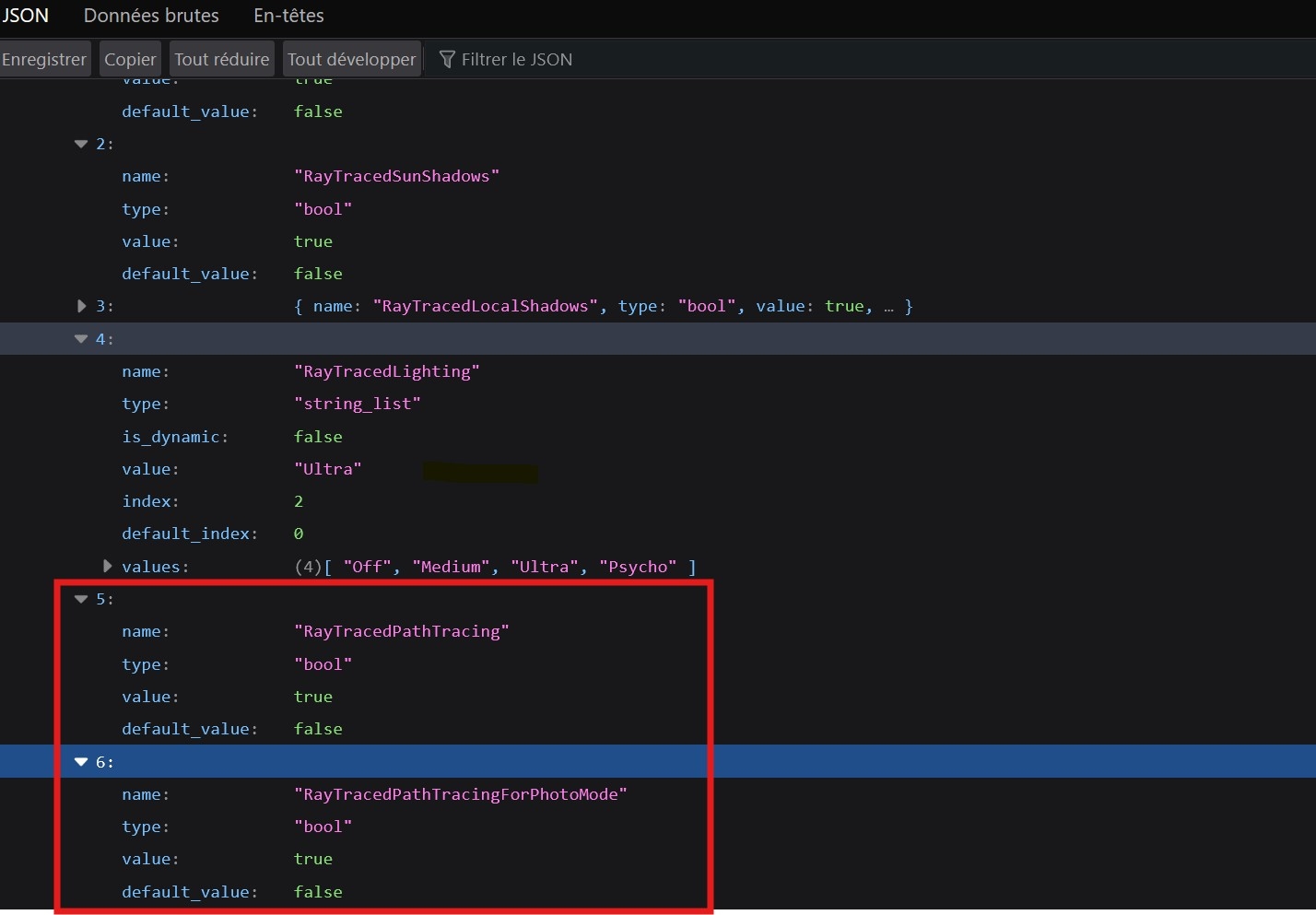
Task: Collapse all nodes with Tout réduire
Action: (221, 59)
